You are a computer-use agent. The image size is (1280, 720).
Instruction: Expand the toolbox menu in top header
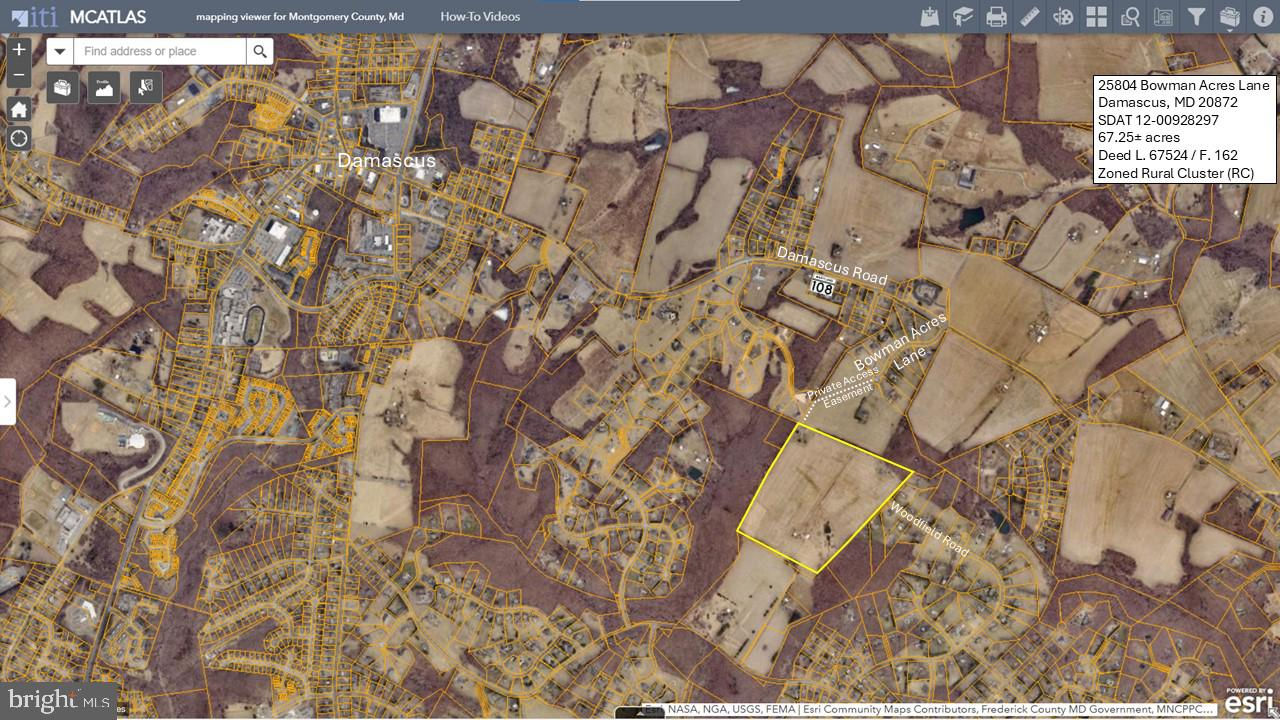pyautogui.click(x=1230, y=18)
